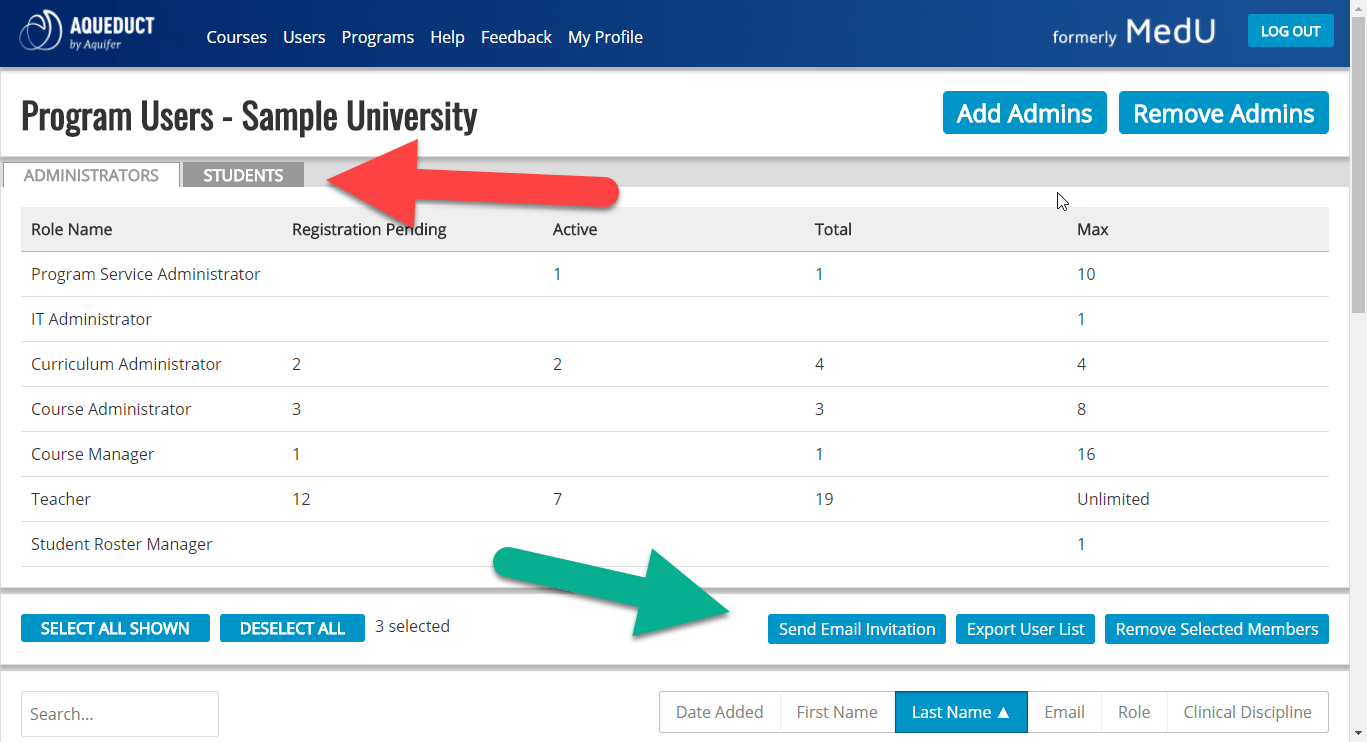1367x742 pixels.
Task: Click the SELECT ALL SHOWN button
Action: coord(115,628)
